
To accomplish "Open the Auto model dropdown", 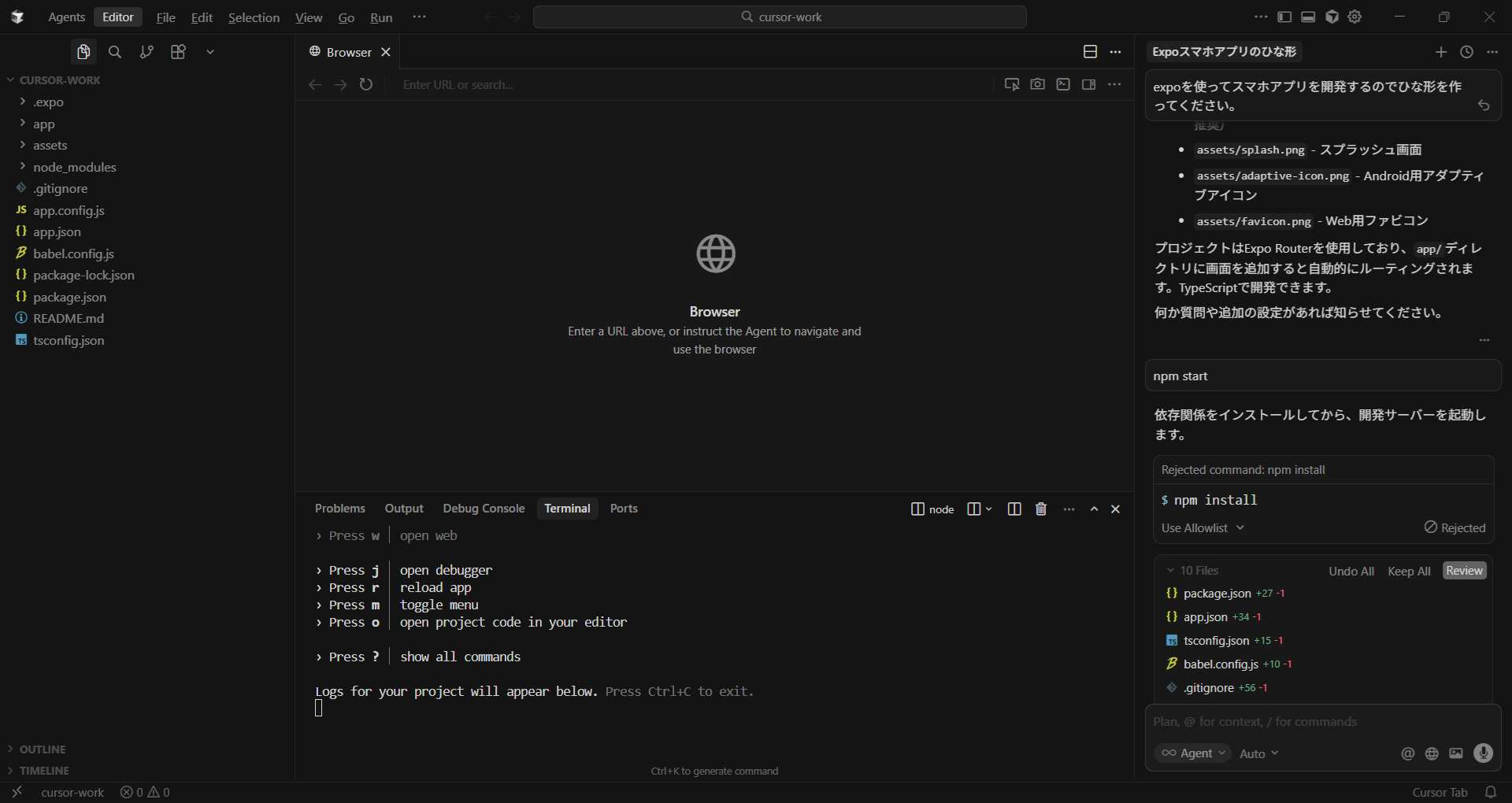I will tap(1258, 753).
